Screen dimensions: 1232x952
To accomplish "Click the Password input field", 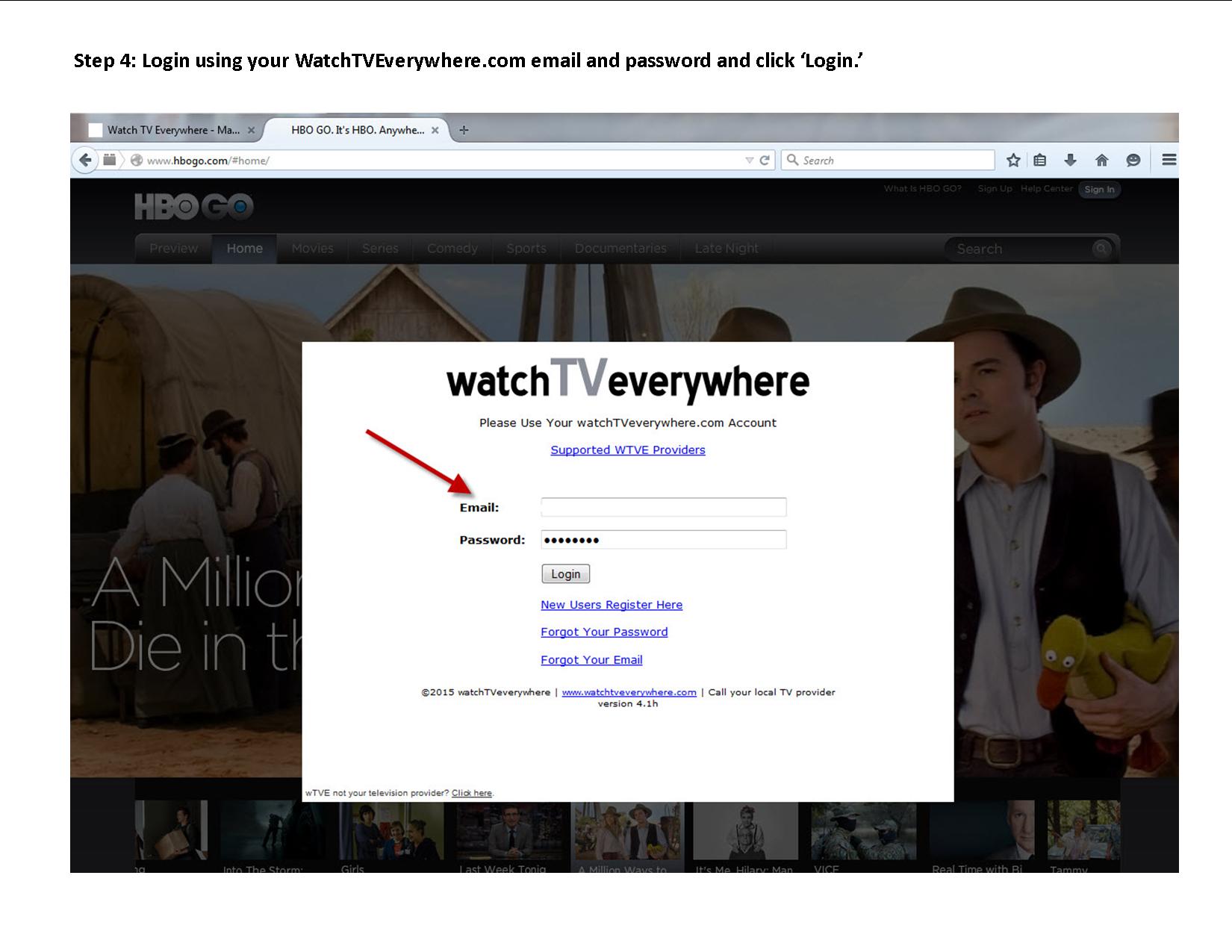I will [663, 540].
